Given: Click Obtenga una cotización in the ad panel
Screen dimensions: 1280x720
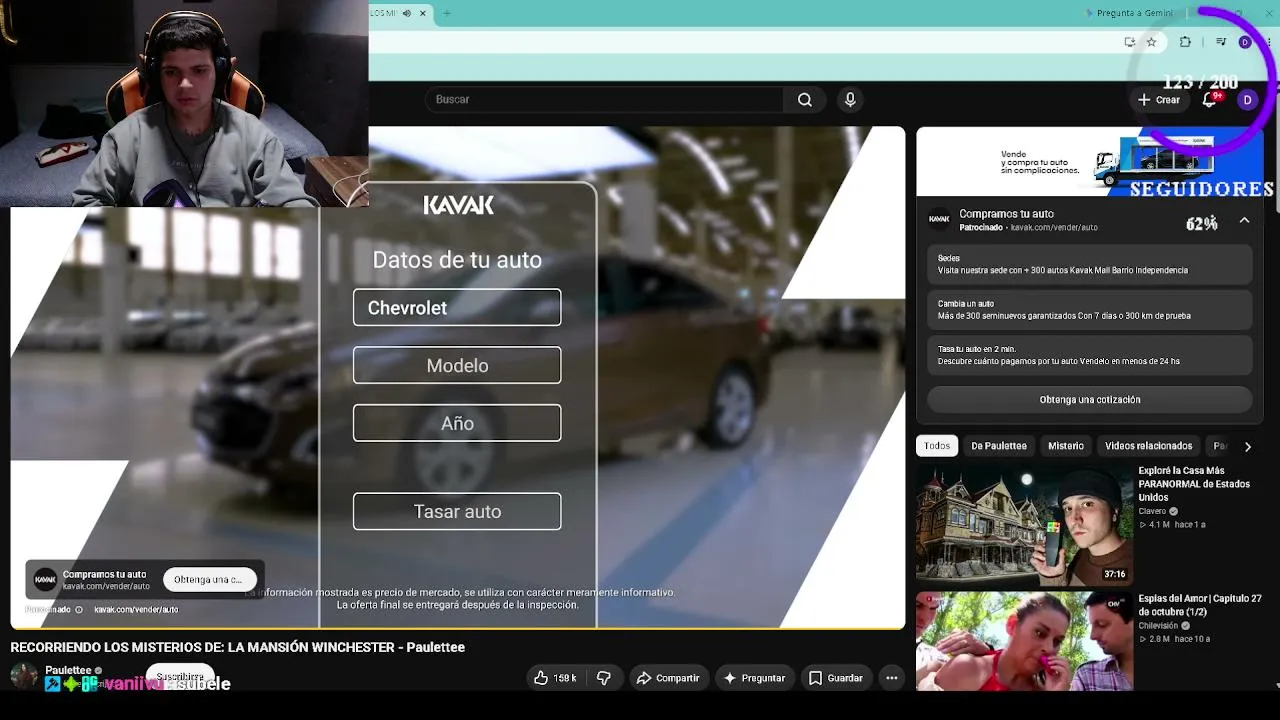Looking at the screenshot, I should (1090, 400).
